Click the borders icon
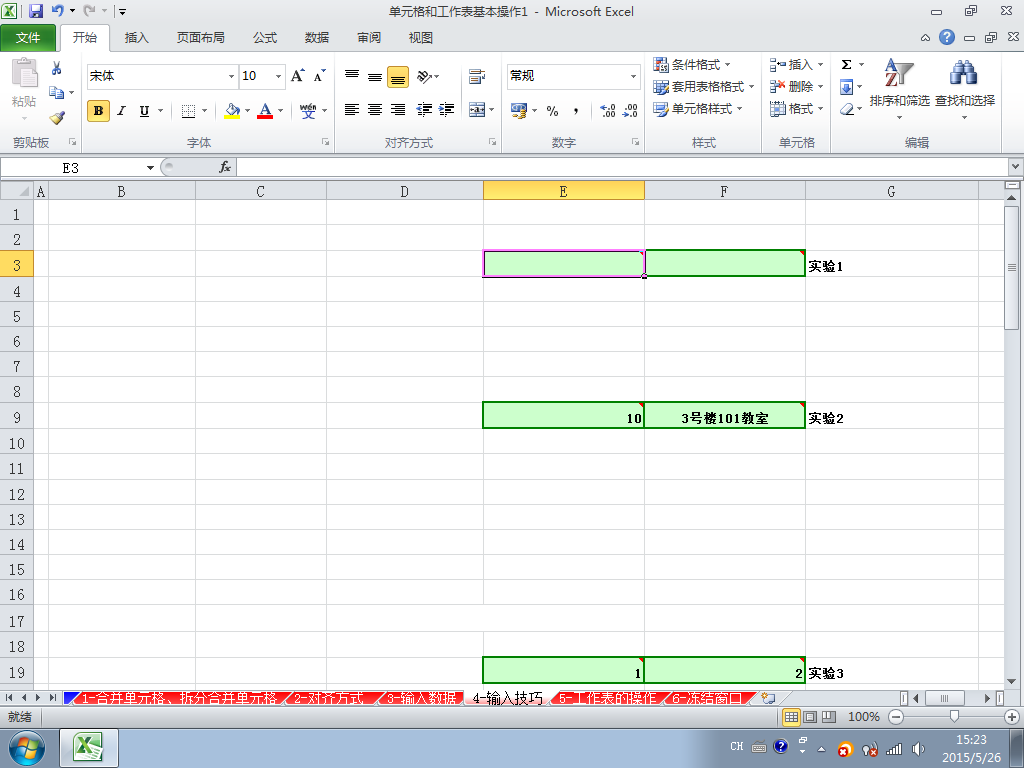 click(188, 111)
